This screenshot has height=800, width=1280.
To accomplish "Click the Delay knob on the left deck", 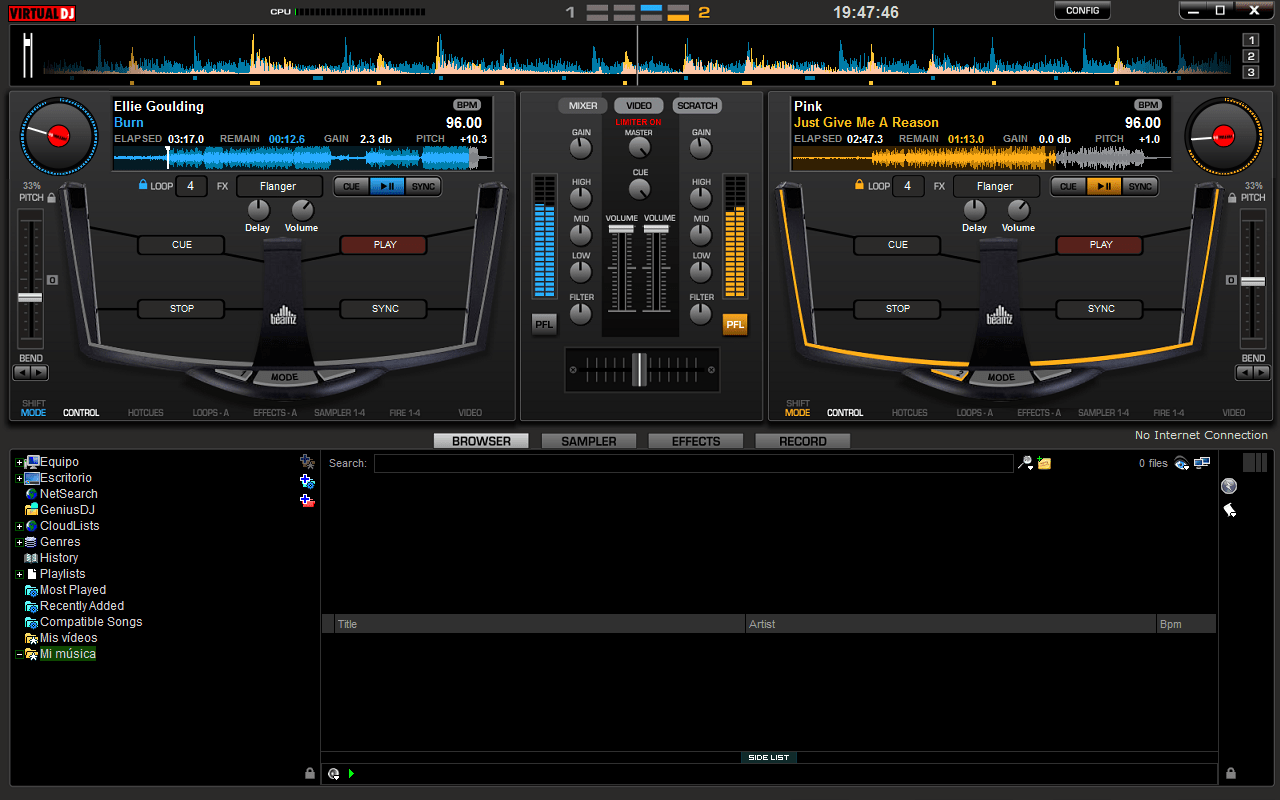I will pyautogui.click(x=257, y=212).
